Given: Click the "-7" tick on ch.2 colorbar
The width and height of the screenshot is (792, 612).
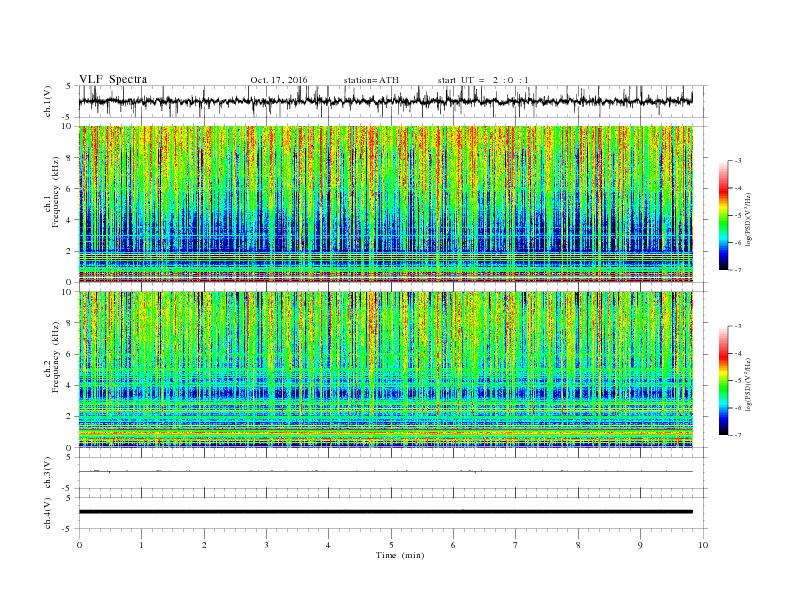Looking at the screenshot, I should coord(738,435).
